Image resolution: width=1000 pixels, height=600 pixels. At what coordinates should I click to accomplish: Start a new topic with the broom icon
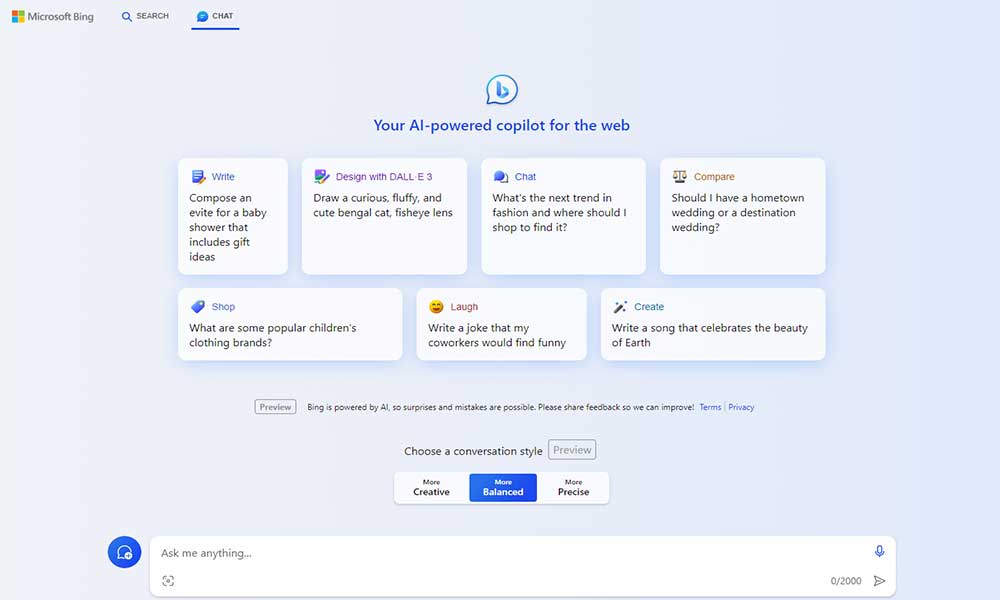click(x=124, y=552)
